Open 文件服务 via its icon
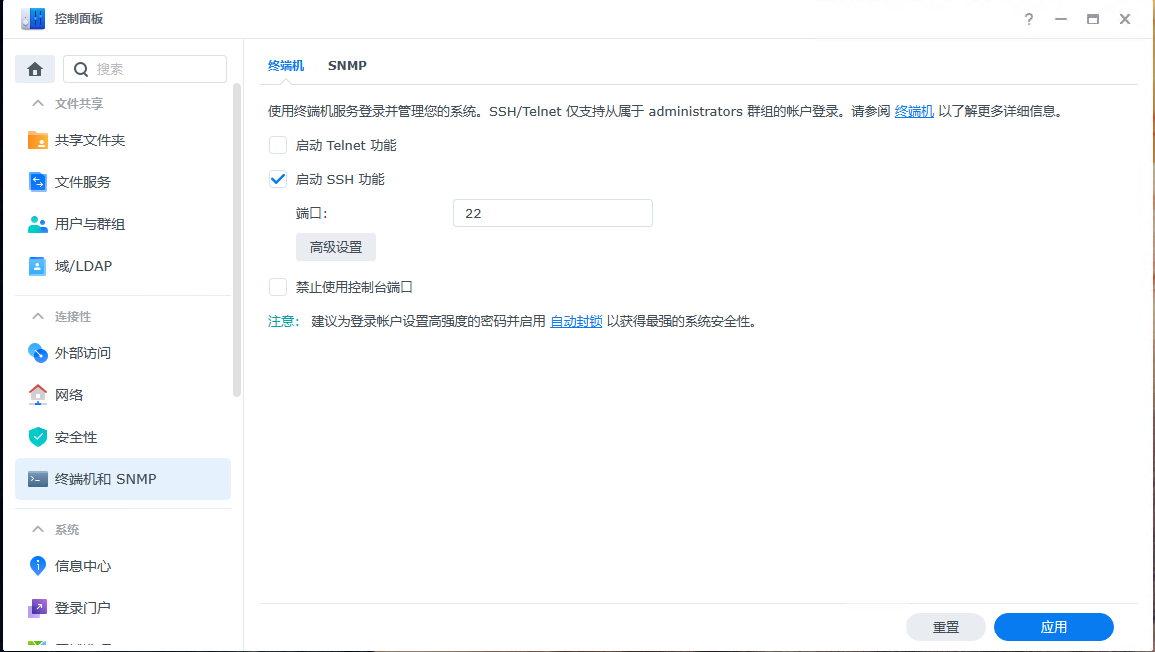 (x=38, y=182)
